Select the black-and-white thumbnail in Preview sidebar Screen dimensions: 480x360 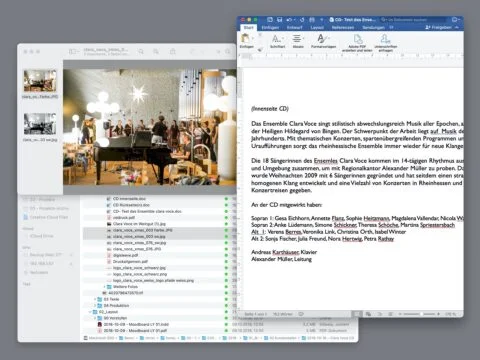(40, 124)
